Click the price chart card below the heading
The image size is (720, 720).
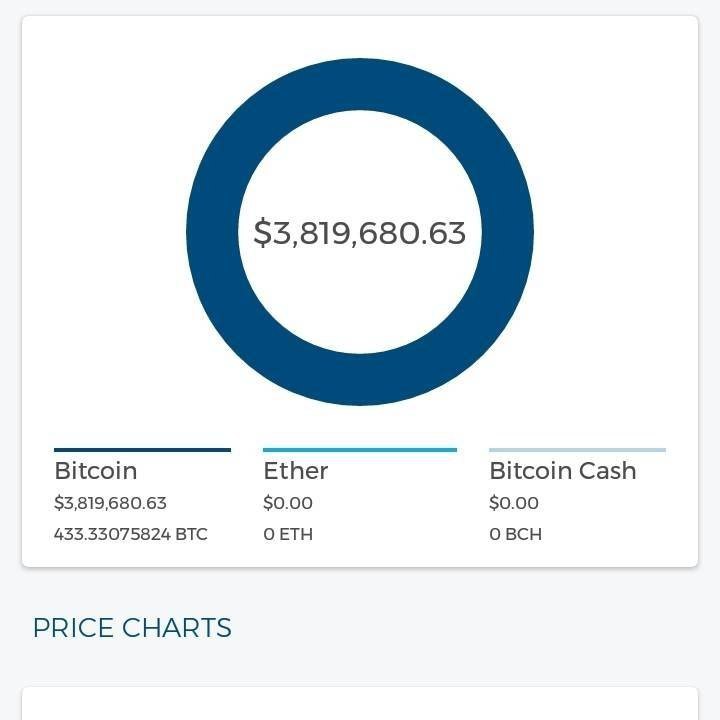click(360, 703)
